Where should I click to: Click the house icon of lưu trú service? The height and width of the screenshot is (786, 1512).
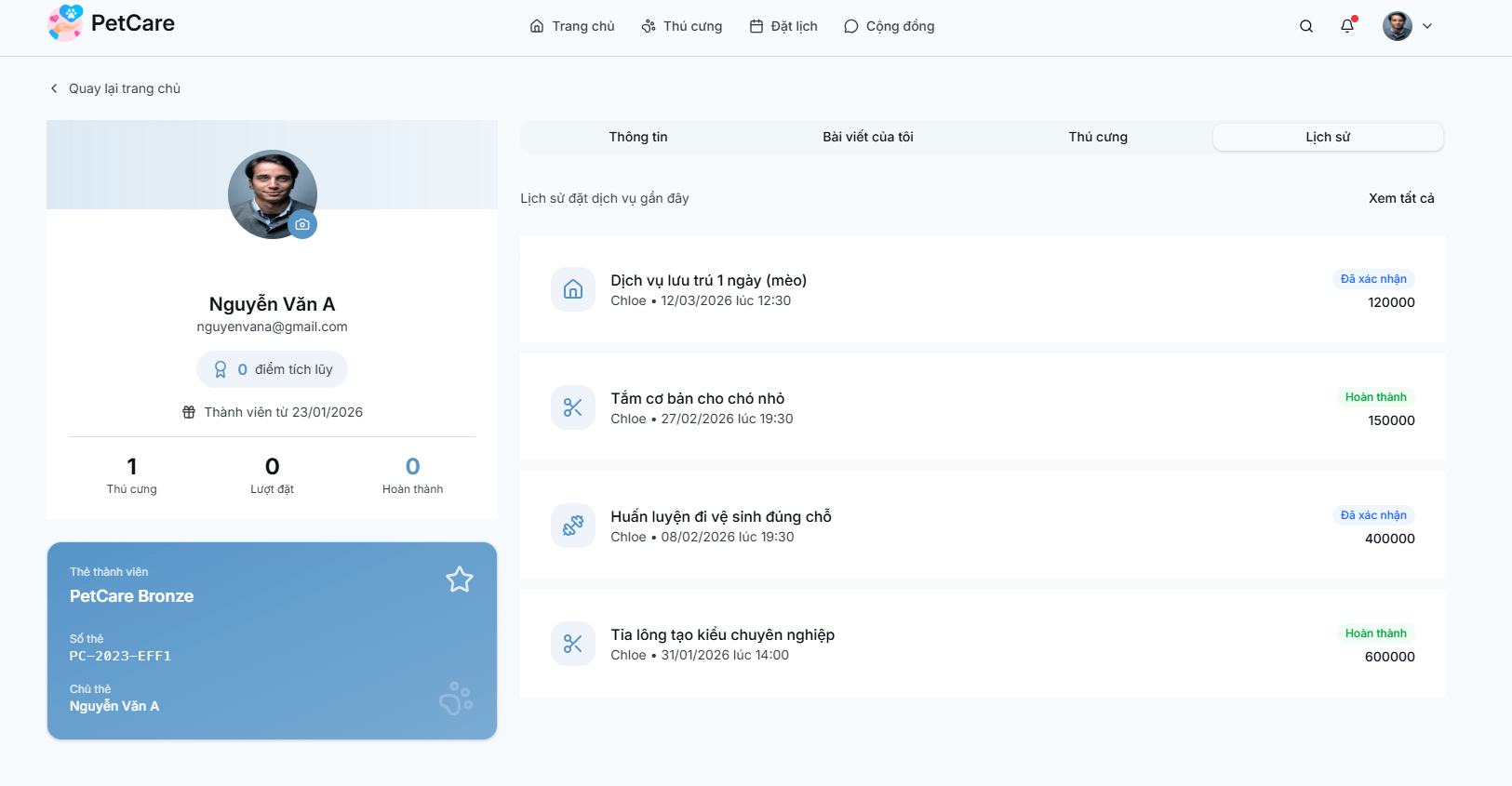click(573, 289)
